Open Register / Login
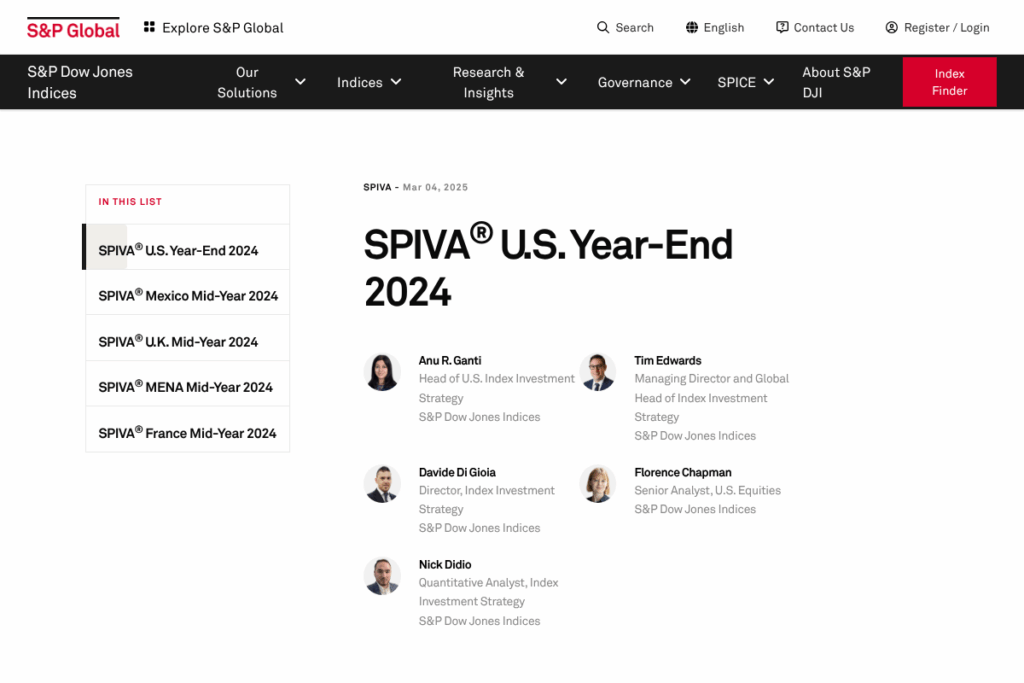The height and width of the screenshot is (683, 1024). pyautogui.click(x=946, y=27)
